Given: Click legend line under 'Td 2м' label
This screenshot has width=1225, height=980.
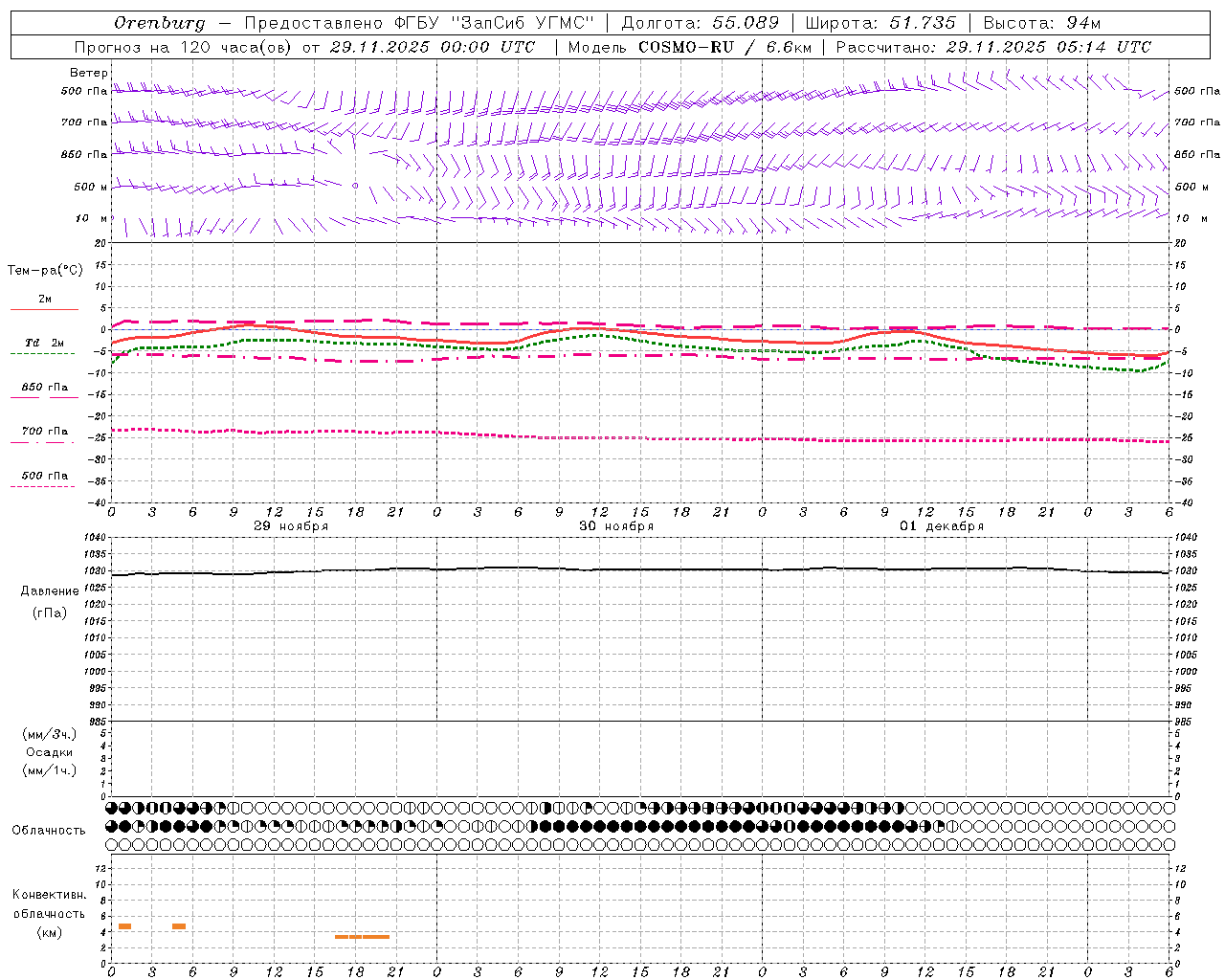Looking at the screenshot, I should pyautogui.click(x=42, y=354).
